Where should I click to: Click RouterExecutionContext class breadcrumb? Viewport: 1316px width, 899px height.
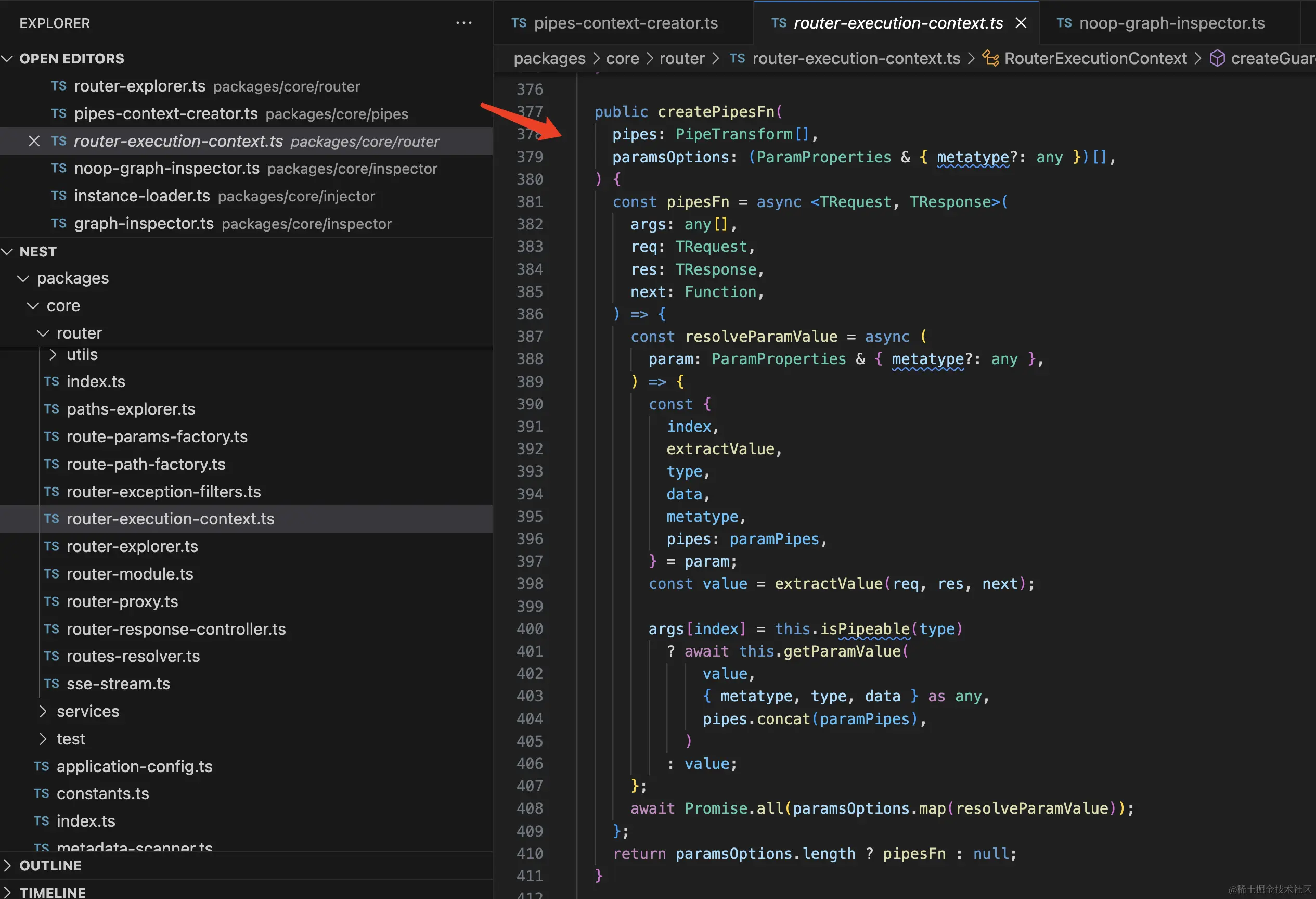click(1085, 58)
